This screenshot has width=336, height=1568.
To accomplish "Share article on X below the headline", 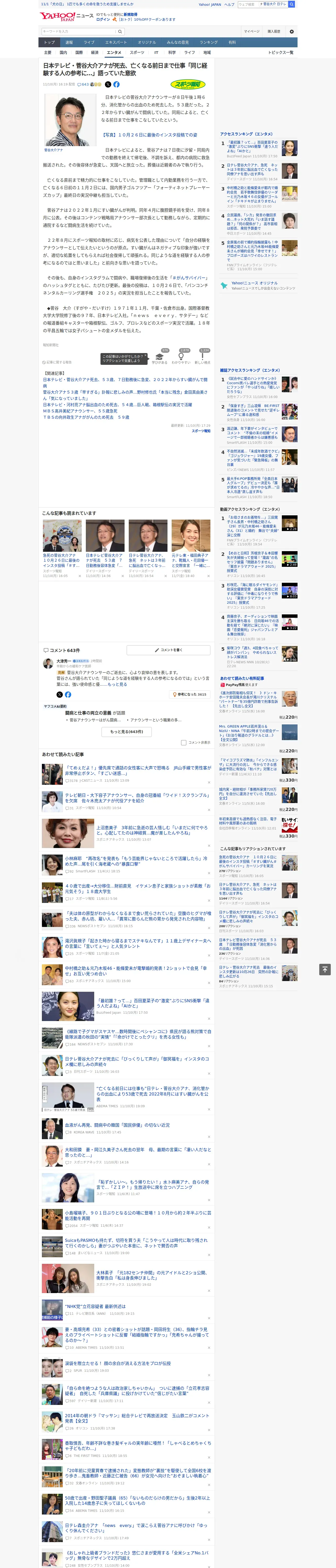I will pos(108,85).
